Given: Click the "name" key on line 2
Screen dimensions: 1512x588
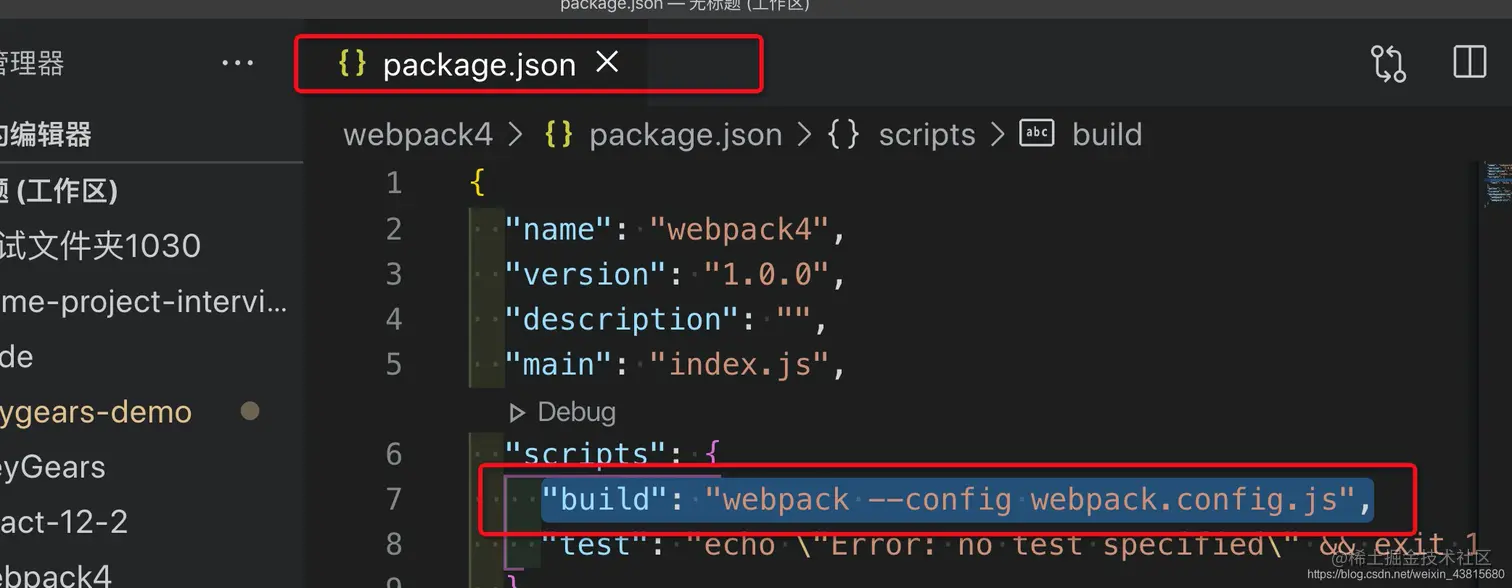Looking at the screenshot, I should pyautogui.click(x=558, y=229).
